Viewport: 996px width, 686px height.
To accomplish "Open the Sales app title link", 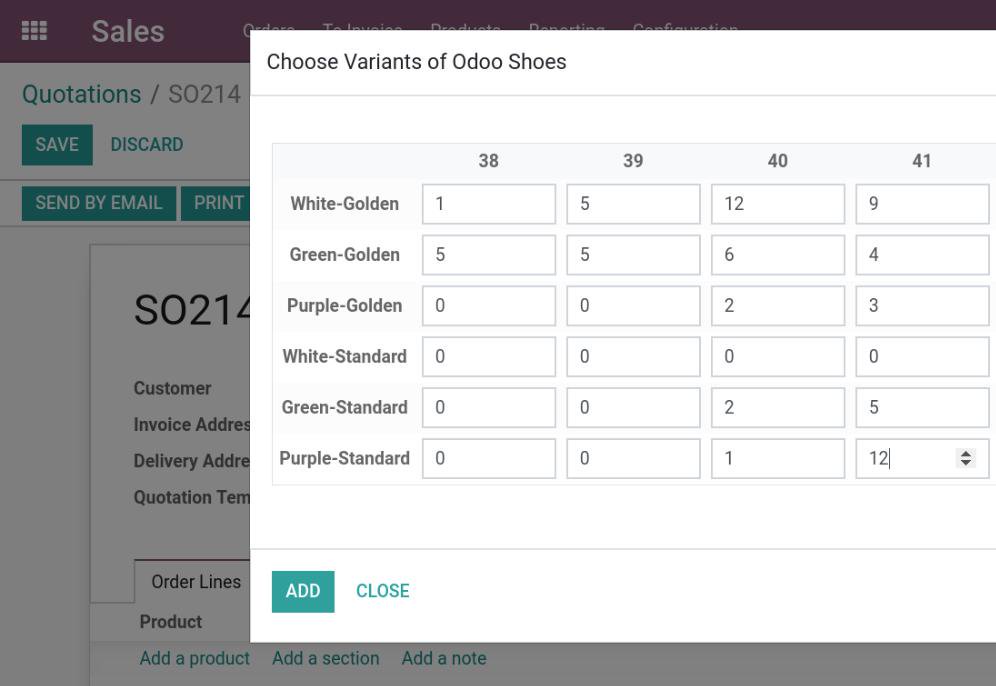I will [x=128, y=31].
